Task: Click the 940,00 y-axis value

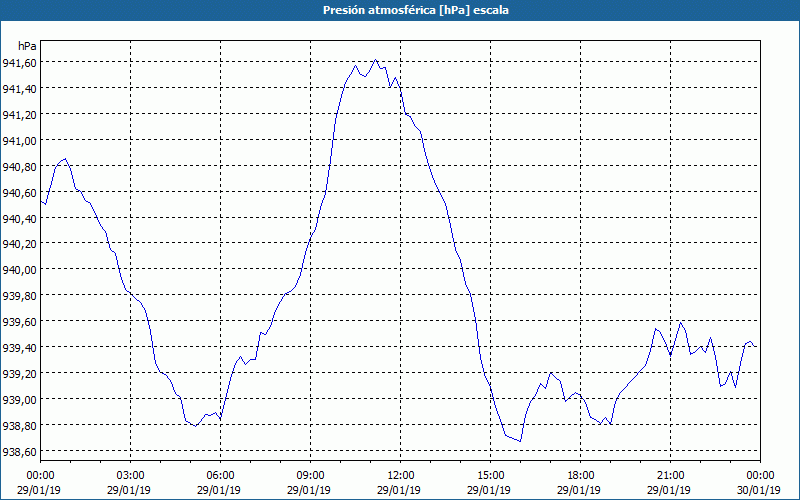Action: [19, 270]
